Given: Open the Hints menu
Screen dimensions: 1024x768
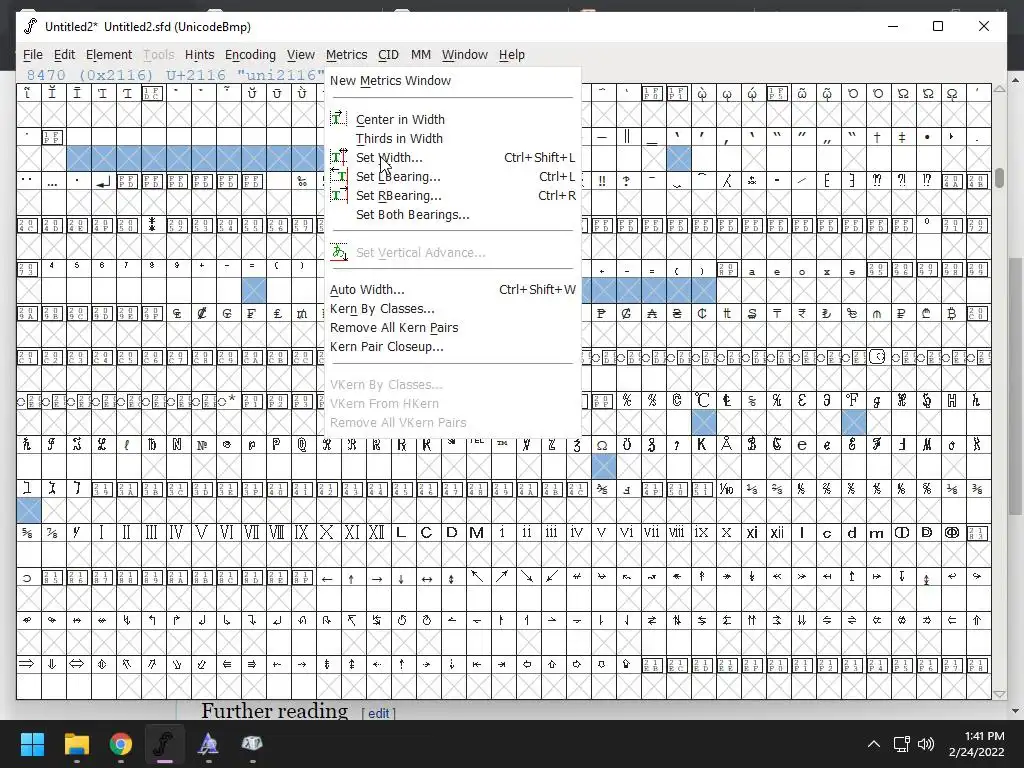Looking at the screenshot, I should (199, 55).
